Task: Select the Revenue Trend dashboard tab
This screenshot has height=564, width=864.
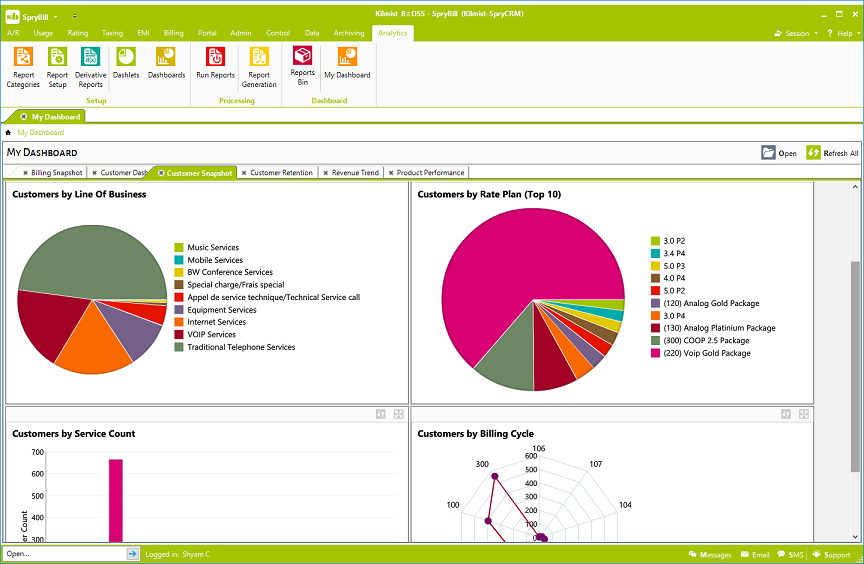Action: [355, 173]
